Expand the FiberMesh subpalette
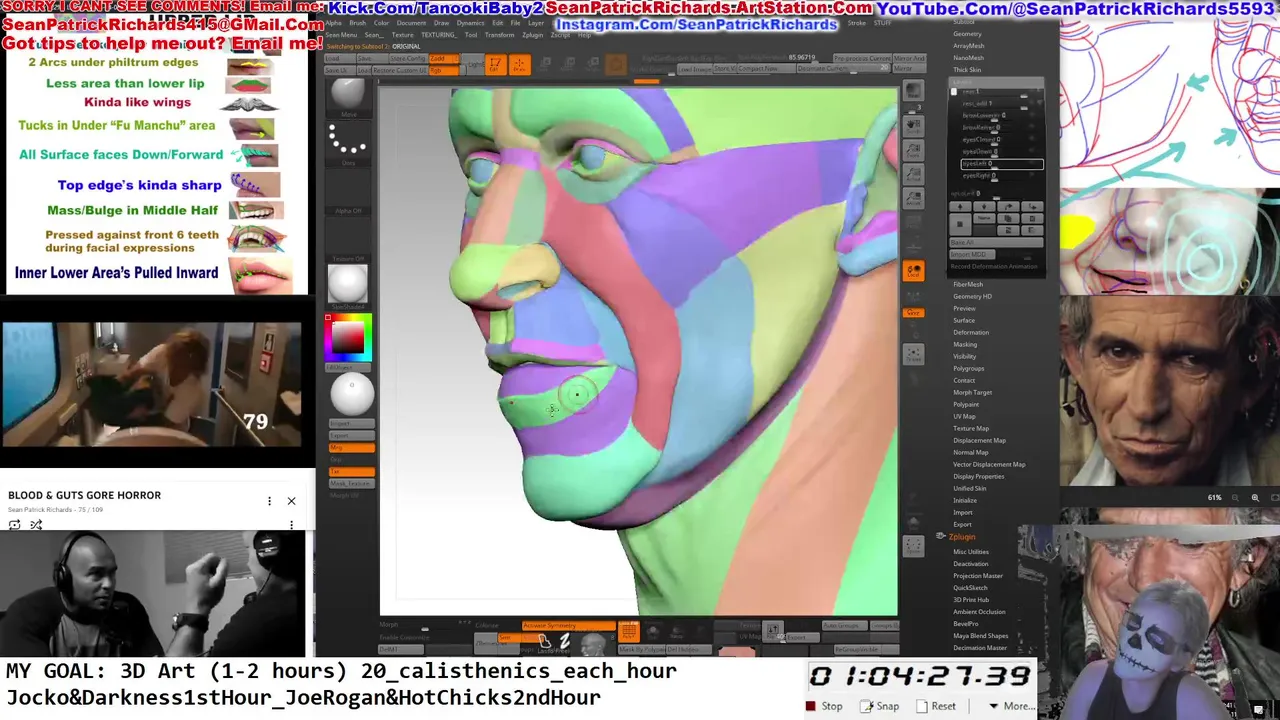The height and width of the screenshot is (720, 1280). 968,284
